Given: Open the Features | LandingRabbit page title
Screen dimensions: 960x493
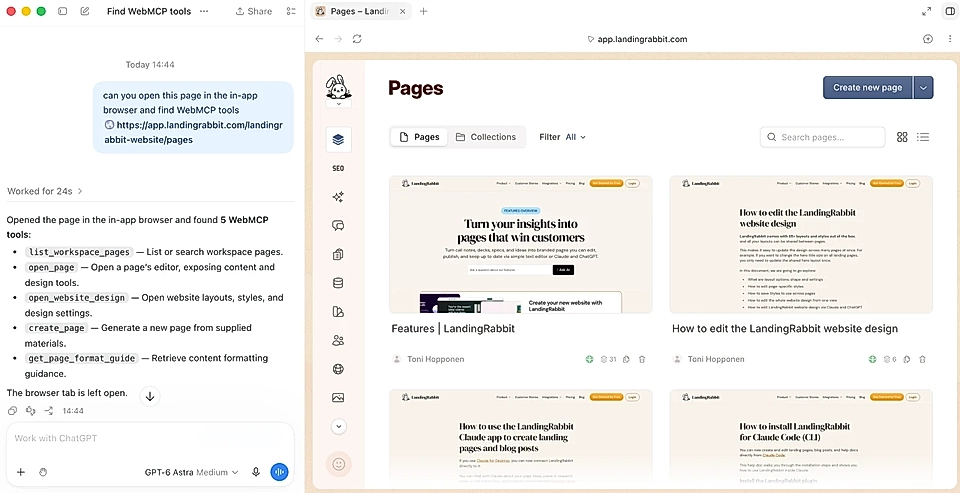Looking at the screenshot, I should click(x=453, y=329).
